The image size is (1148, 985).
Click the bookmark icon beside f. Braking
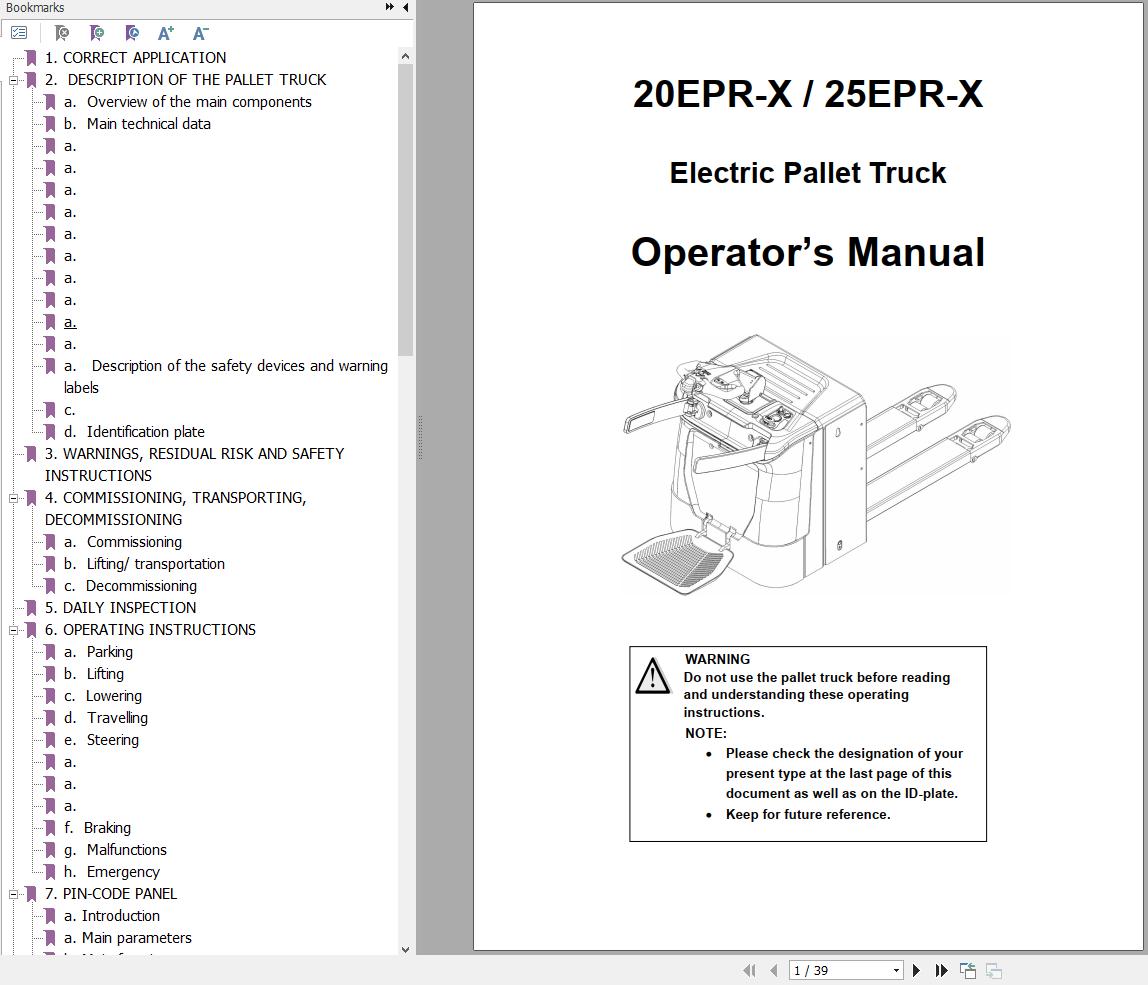pyautogui.click(x=50, y=828)
